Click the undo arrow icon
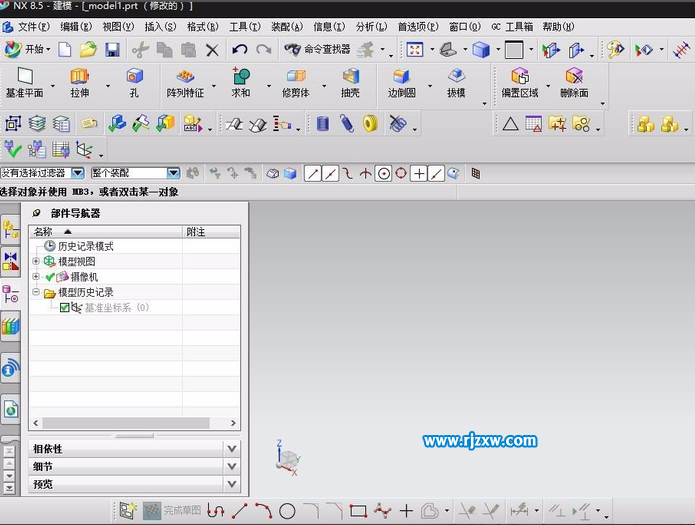695x525 pixels. [240, 49]
